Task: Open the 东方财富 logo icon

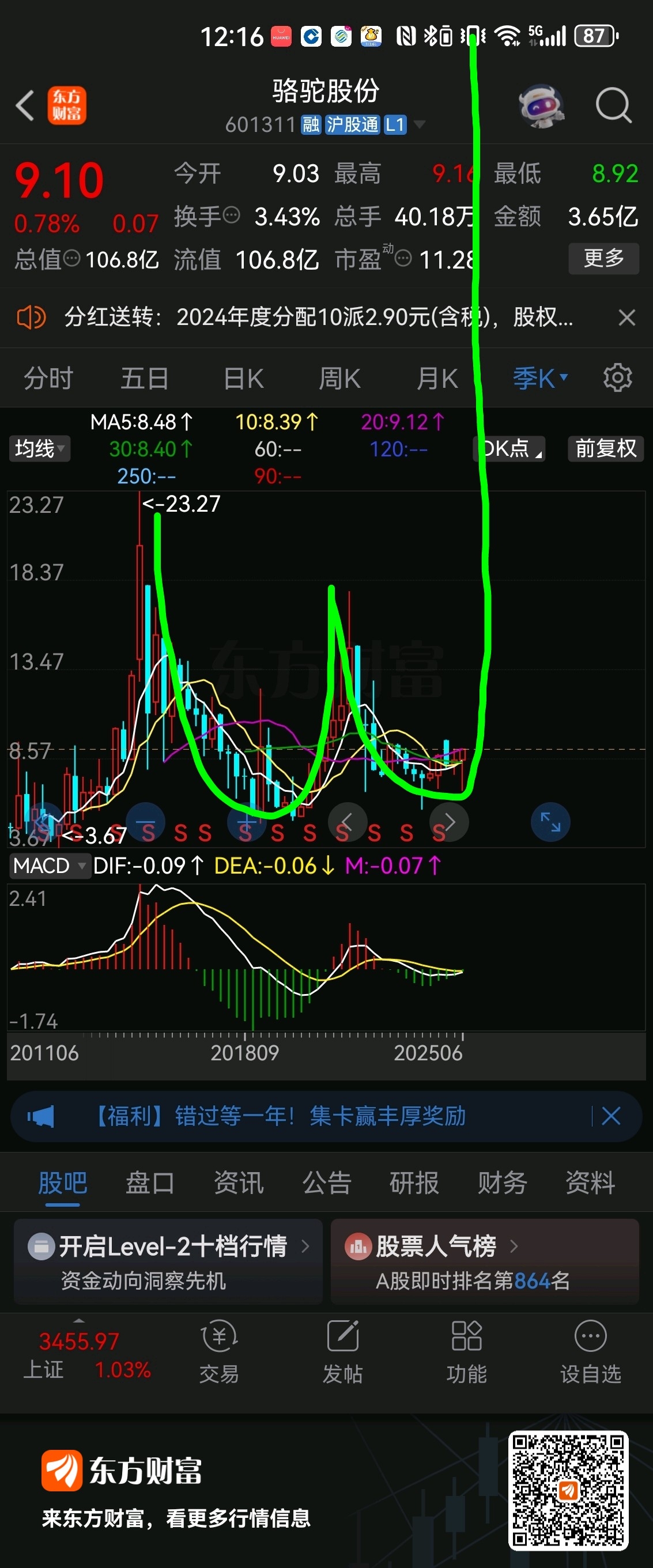Action: click(67, 106)
